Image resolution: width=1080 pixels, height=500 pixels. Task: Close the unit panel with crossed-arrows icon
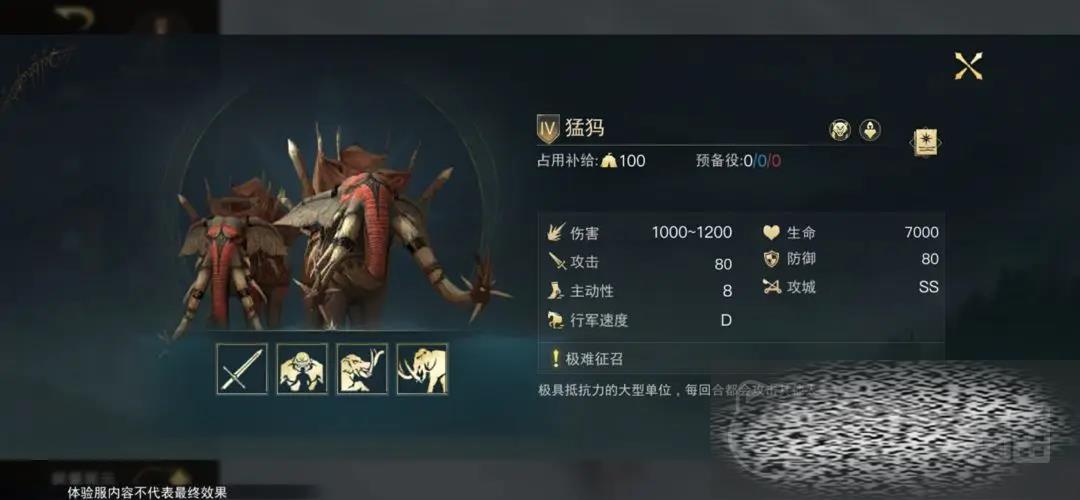[968, 66]
